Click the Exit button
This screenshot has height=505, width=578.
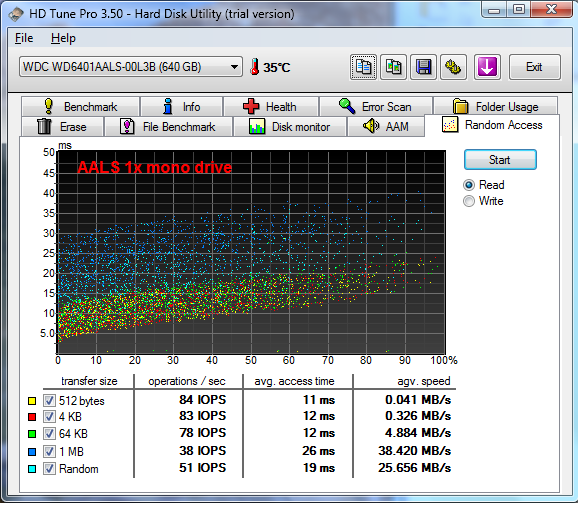[535, 67]
